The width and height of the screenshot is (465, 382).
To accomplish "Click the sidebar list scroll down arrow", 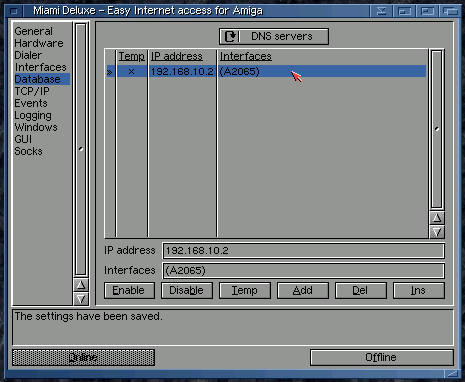I will click(x=81, y=299).
